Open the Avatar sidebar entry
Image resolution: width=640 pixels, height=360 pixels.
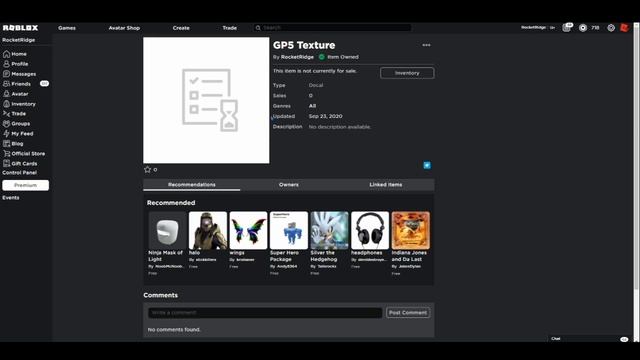click(16, 94)
